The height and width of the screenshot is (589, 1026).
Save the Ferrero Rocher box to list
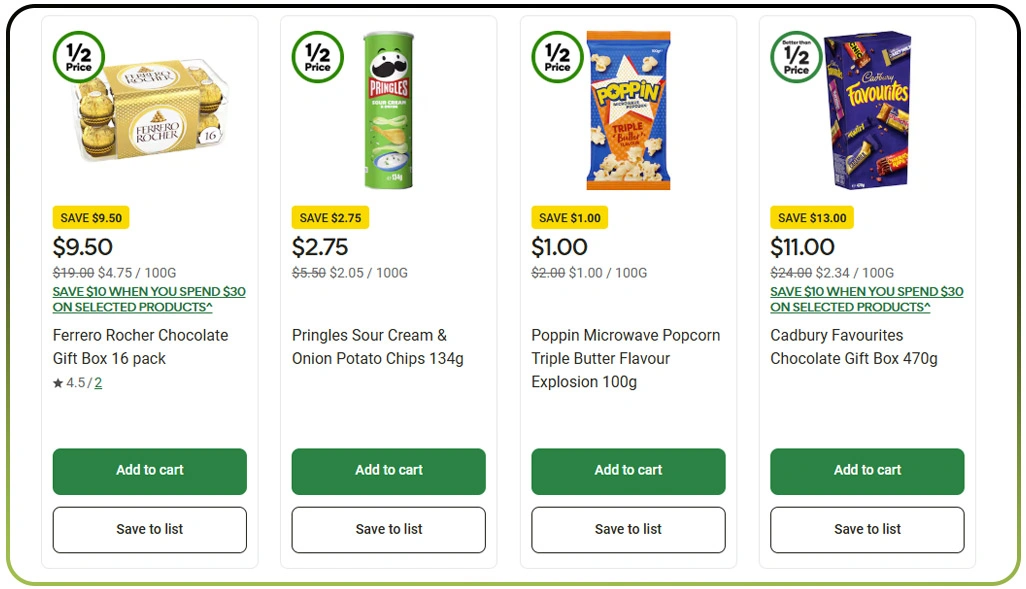click(149, 530)
